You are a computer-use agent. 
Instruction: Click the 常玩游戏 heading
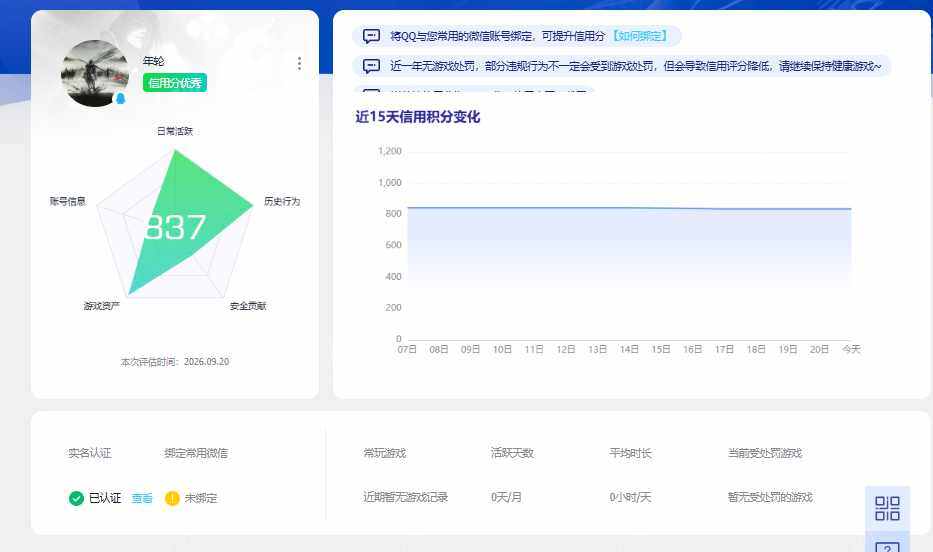coord(385,453)
